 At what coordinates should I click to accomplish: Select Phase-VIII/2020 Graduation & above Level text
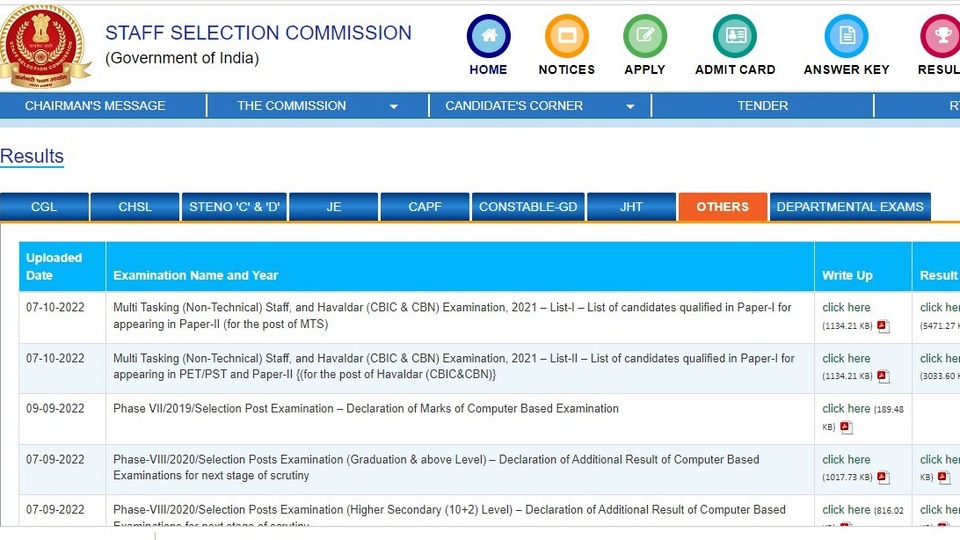(436, 467)
